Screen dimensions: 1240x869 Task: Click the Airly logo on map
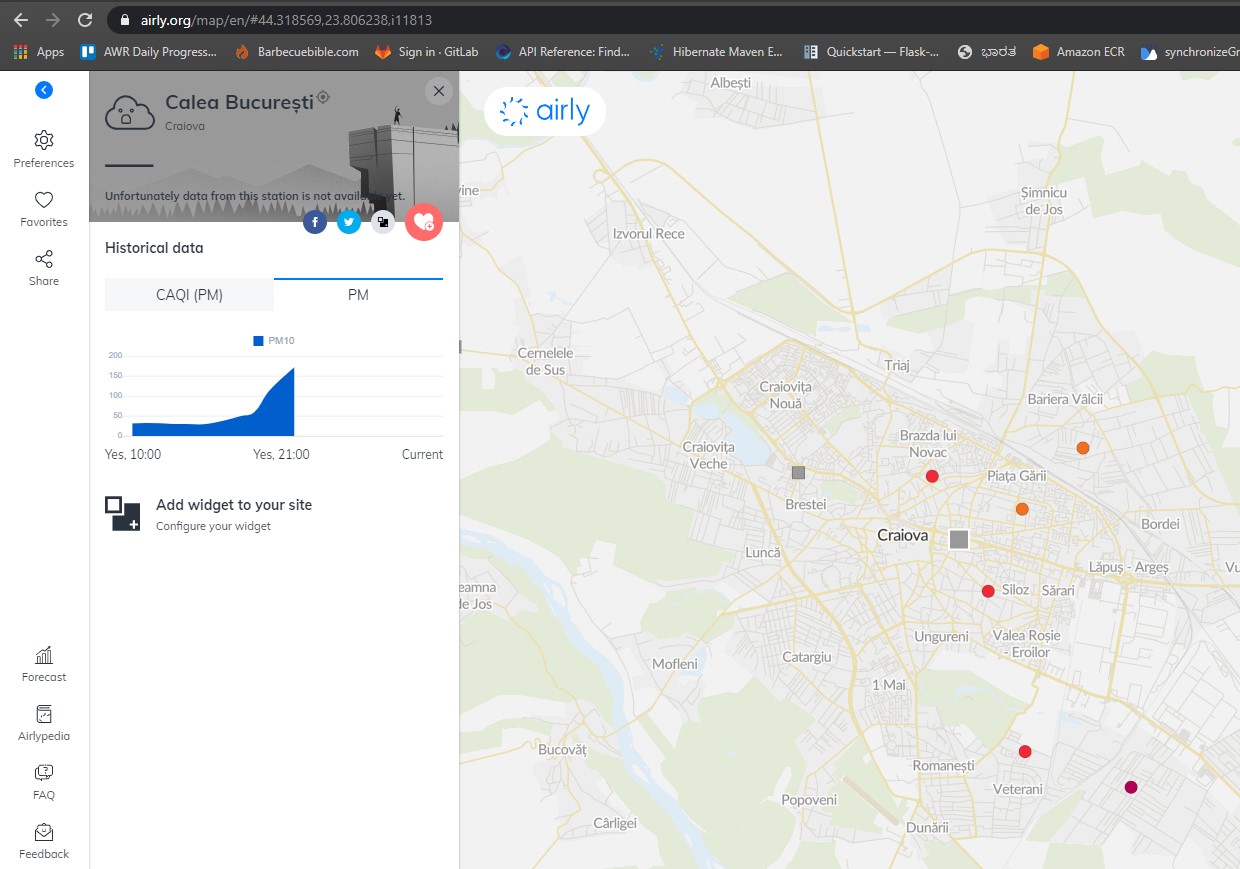pos(545,111)
